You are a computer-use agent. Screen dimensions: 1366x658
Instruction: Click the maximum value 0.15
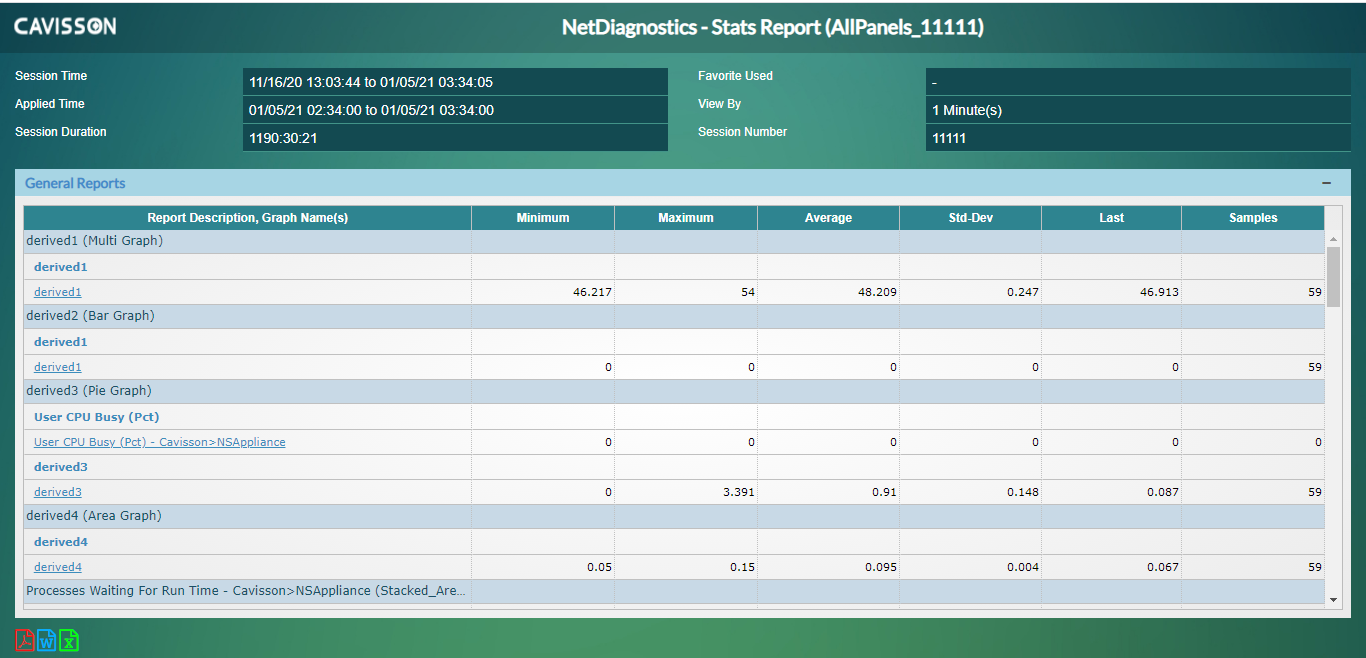click(x=742, y=567)
